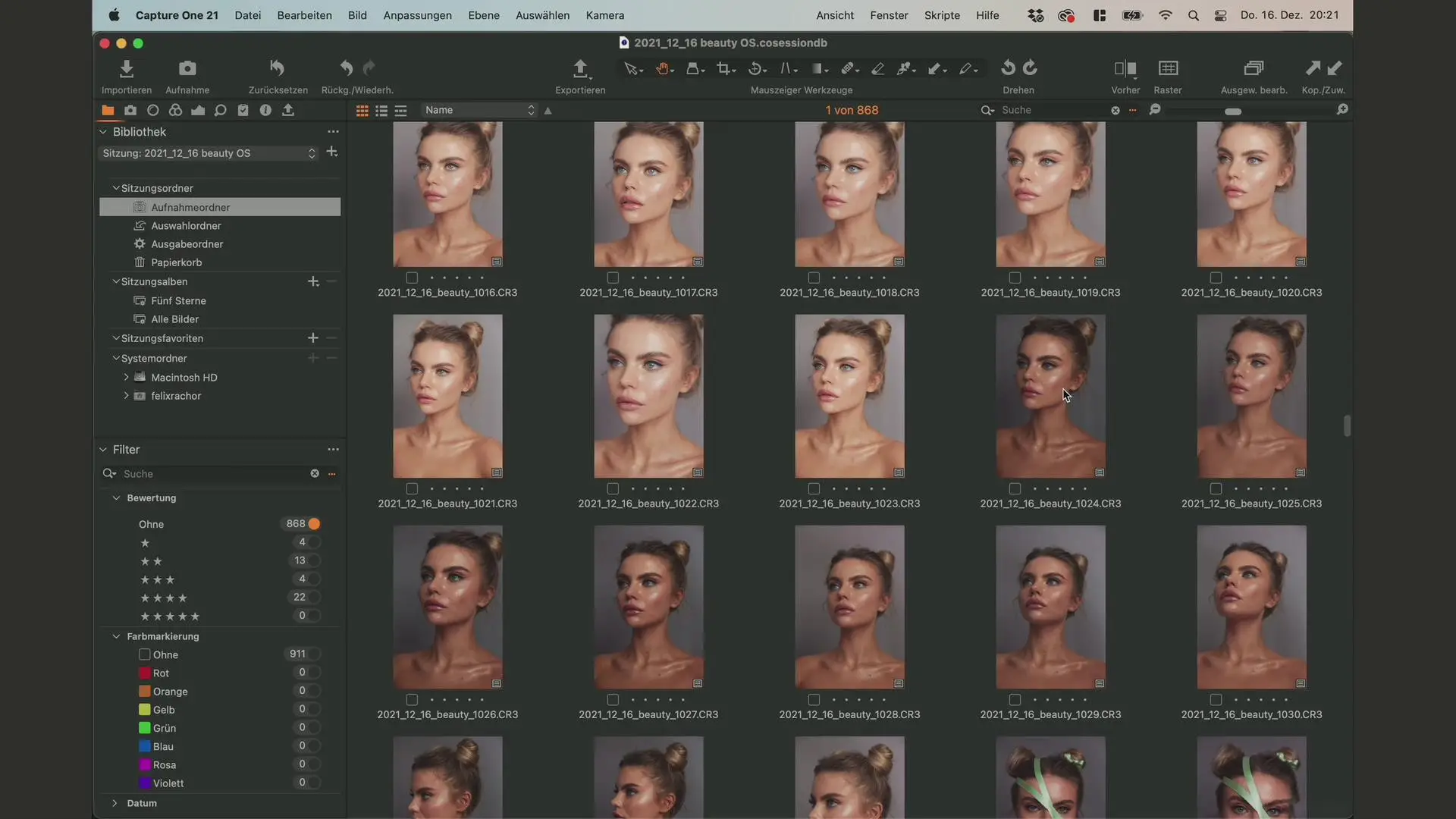
Task: Click the Exportieren icon
Action: coord(580,68)
